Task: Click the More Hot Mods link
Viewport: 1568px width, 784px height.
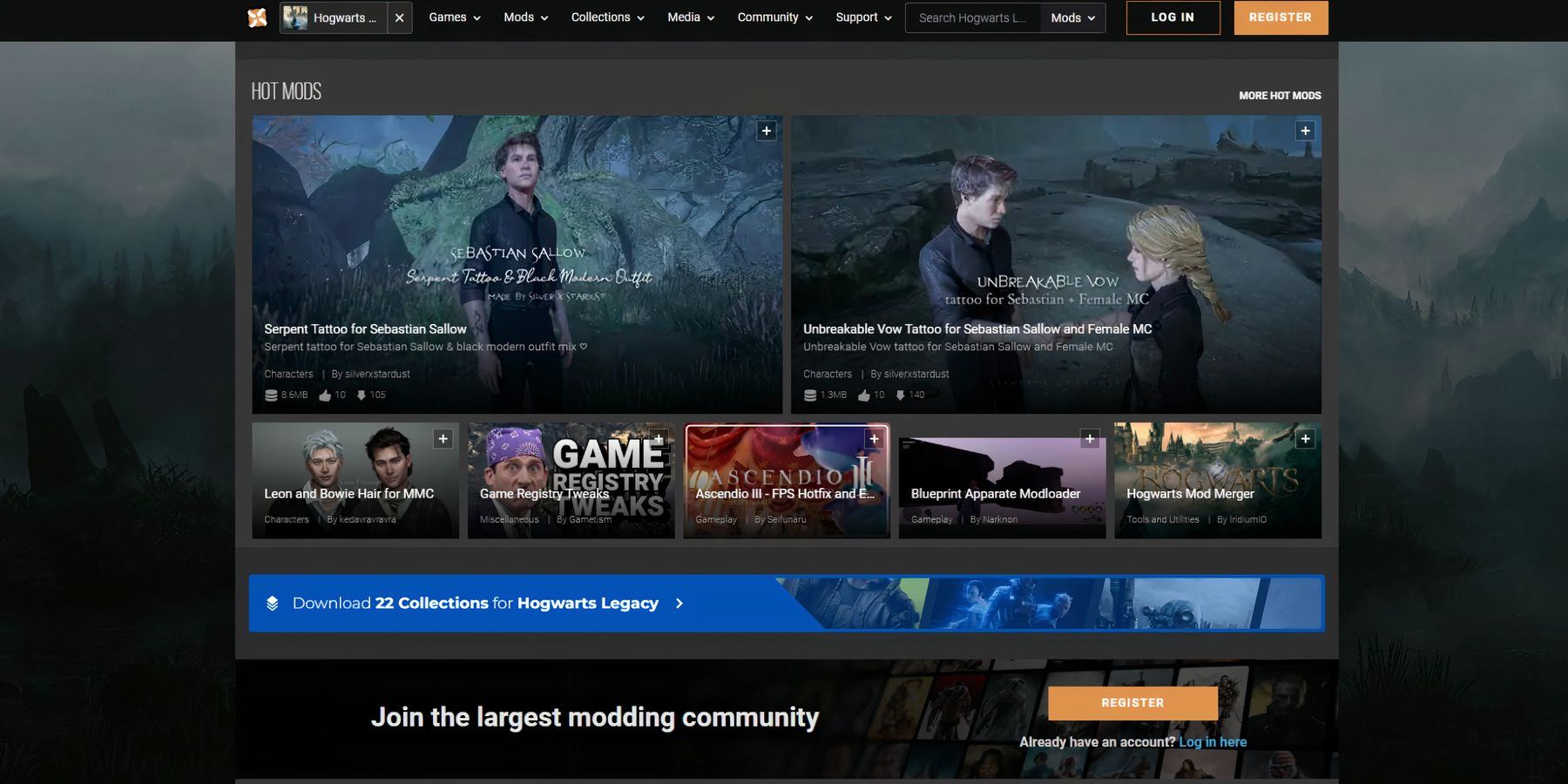Action: click(1280, 96)
